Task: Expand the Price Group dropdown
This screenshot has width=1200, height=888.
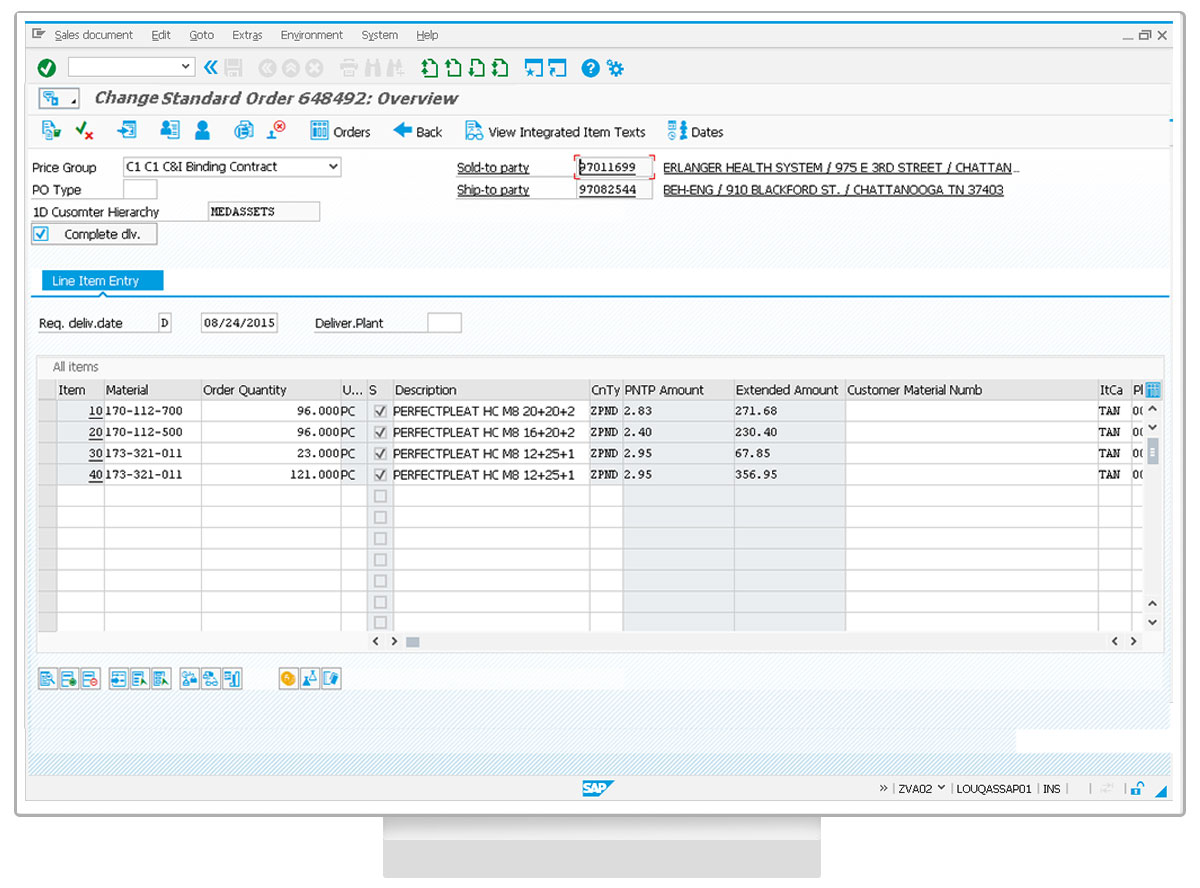Action: (x=333, y=167)
